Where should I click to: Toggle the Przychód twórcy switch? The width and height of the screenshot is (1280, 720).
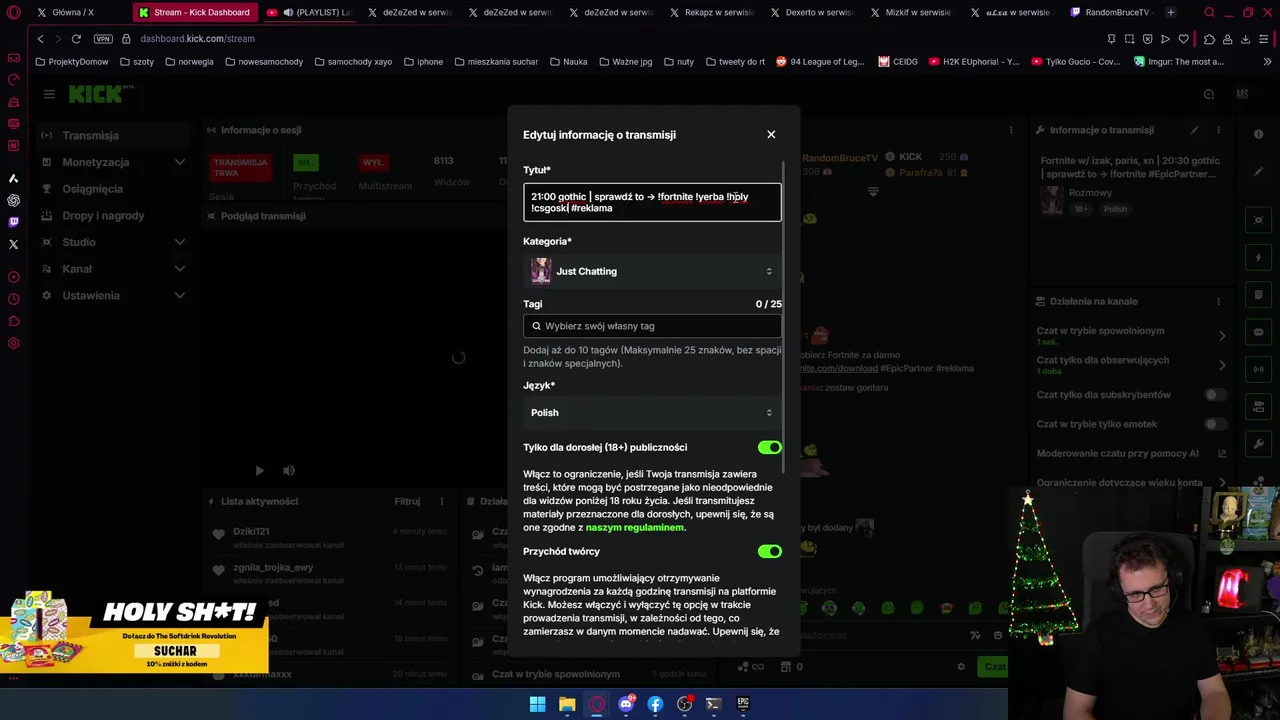click(x=769, y=551)
